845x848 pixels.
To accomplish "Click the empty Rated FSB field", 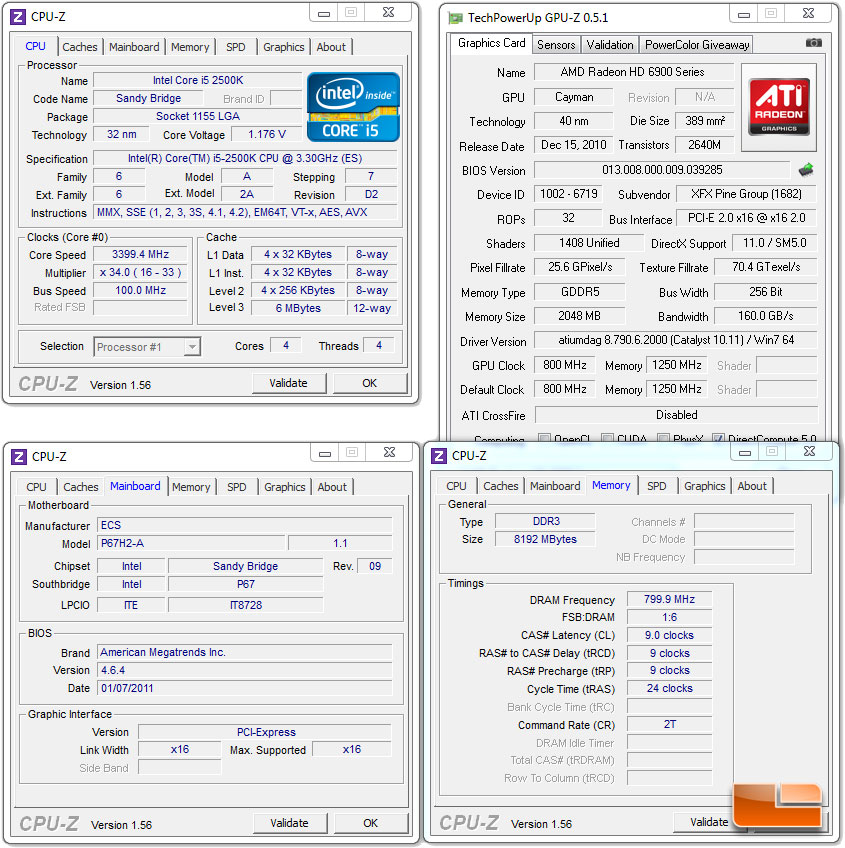I will click(x=140, y=308).
